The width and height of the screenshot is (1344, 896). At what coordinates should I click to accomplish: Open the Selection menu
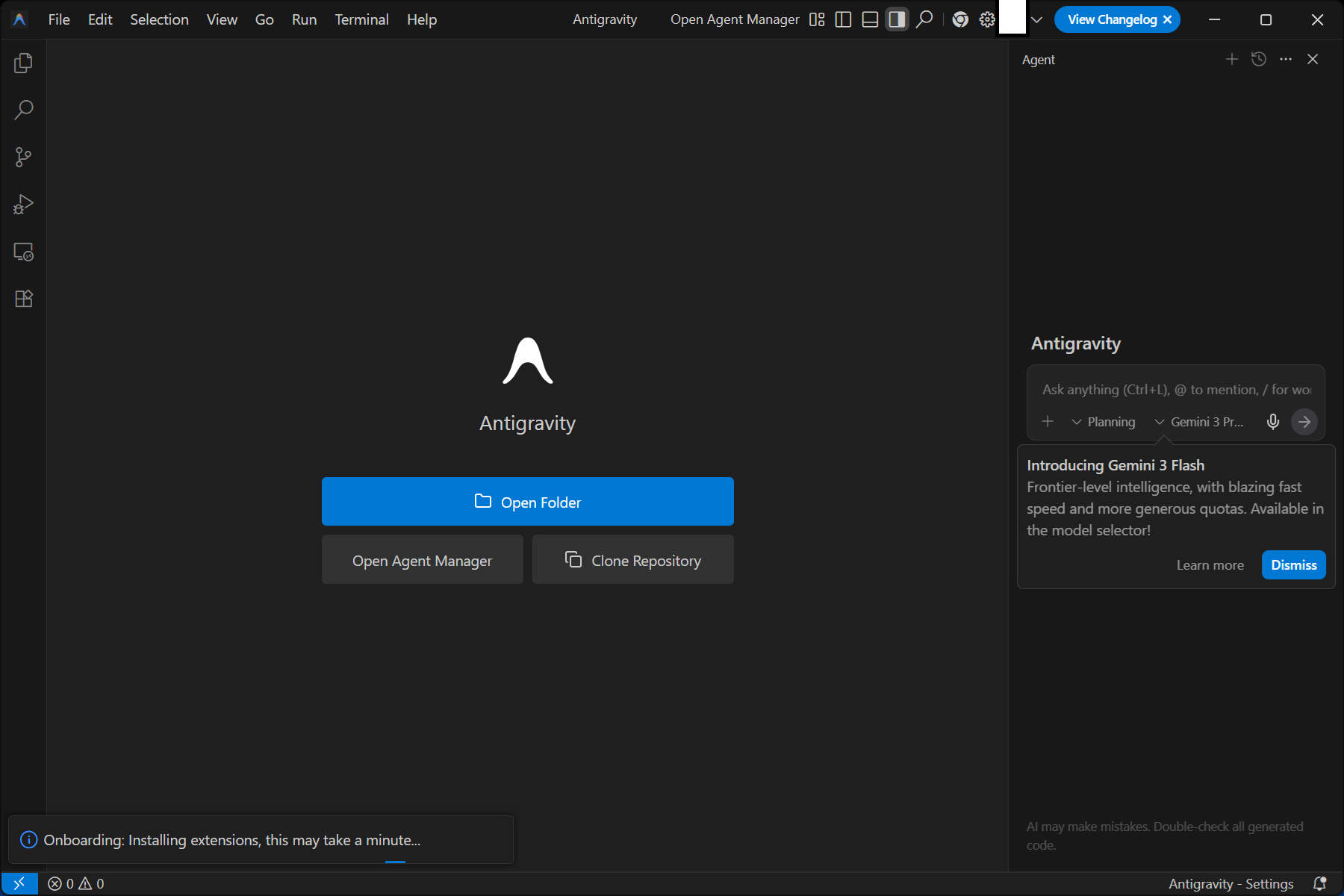pyautogui.click(x=159, y=19)
